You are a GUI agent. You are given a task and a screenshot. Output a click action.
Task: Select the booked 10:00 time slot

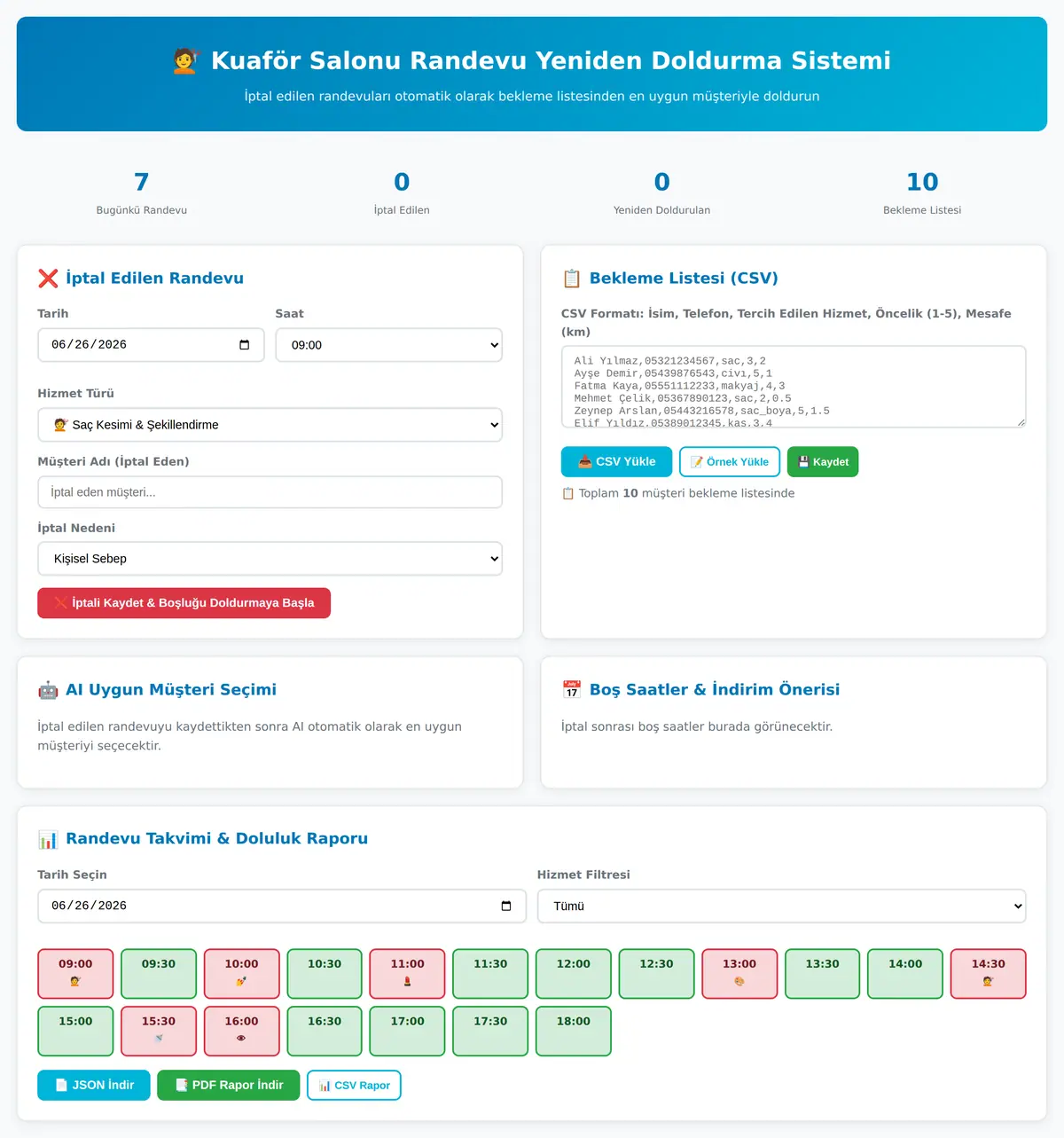coord(242,974)
